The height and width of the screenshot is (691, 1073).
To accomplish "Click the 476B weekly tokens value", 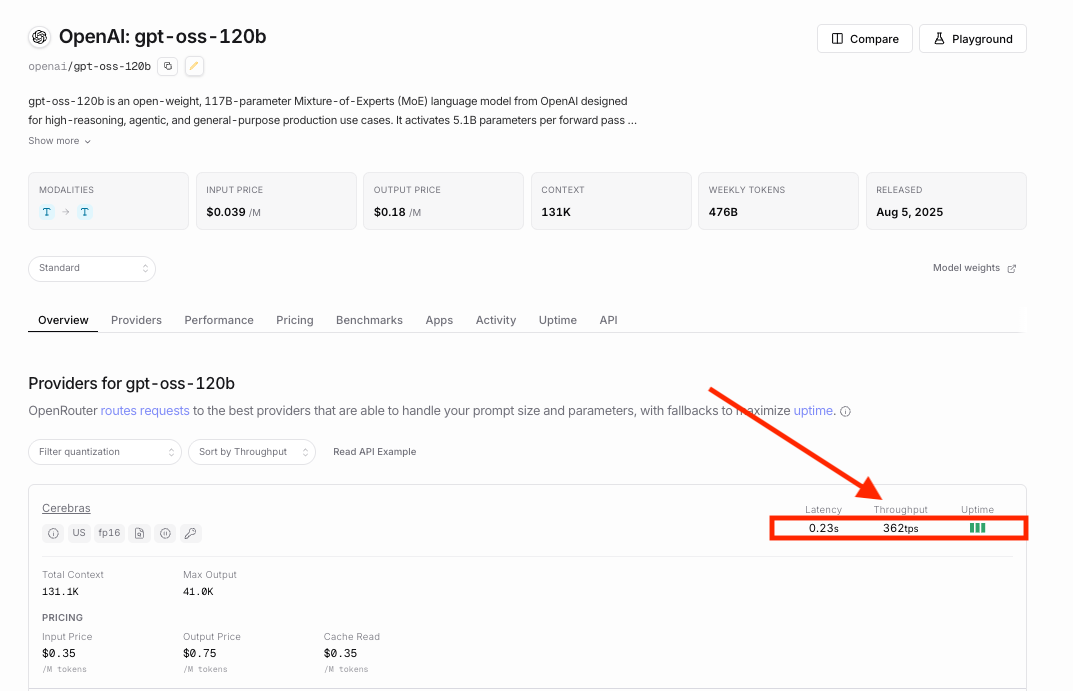I will click(723, 212).
